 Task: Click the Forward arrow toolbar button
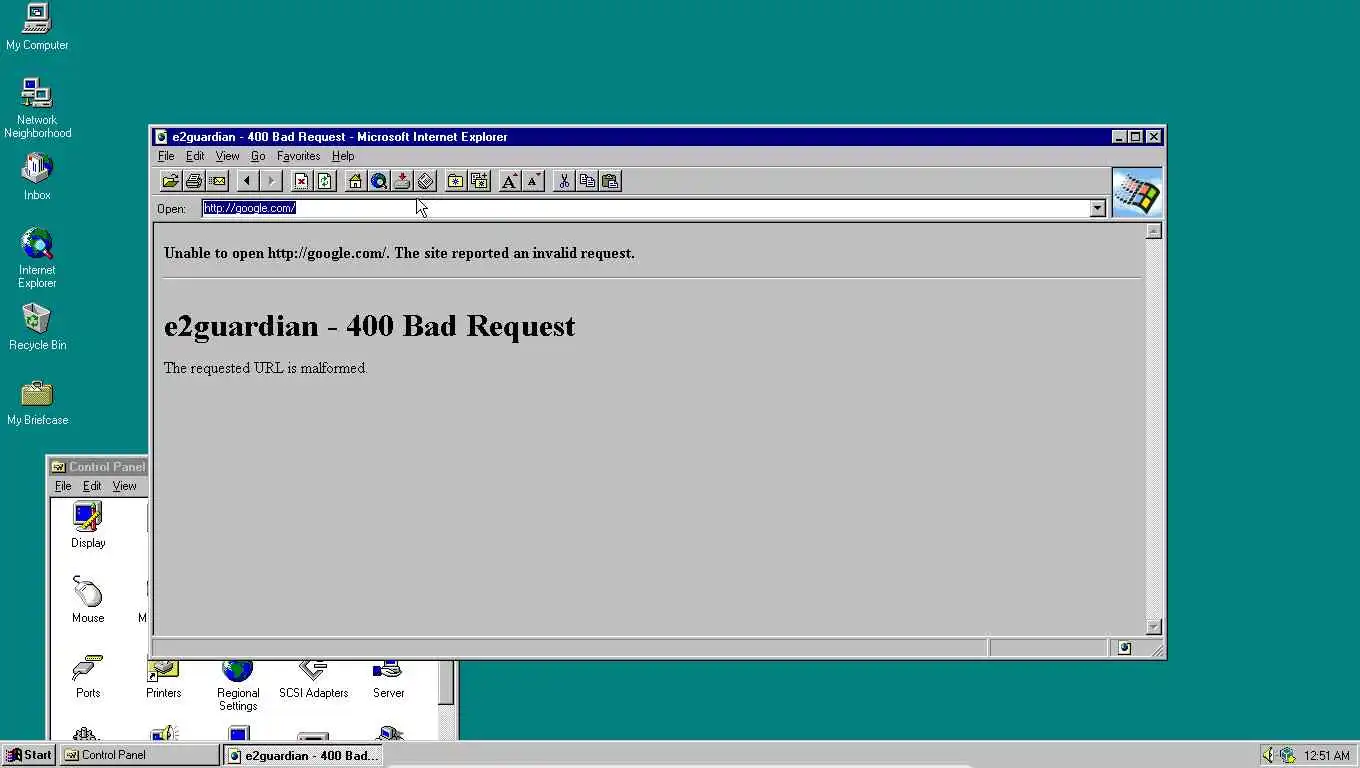pos(271,181)
